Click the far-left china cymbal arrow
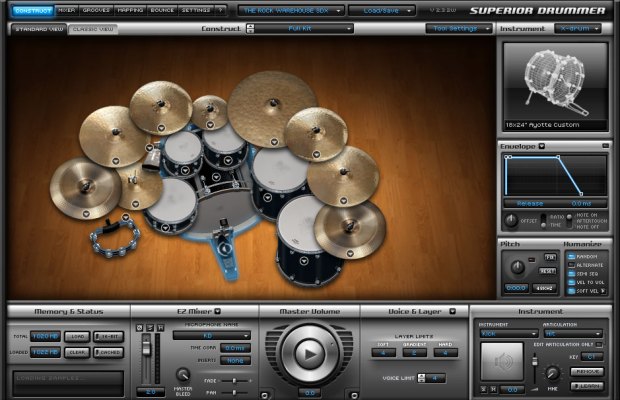Viewport: 620px width, 400px height. (x=86, y=214)
